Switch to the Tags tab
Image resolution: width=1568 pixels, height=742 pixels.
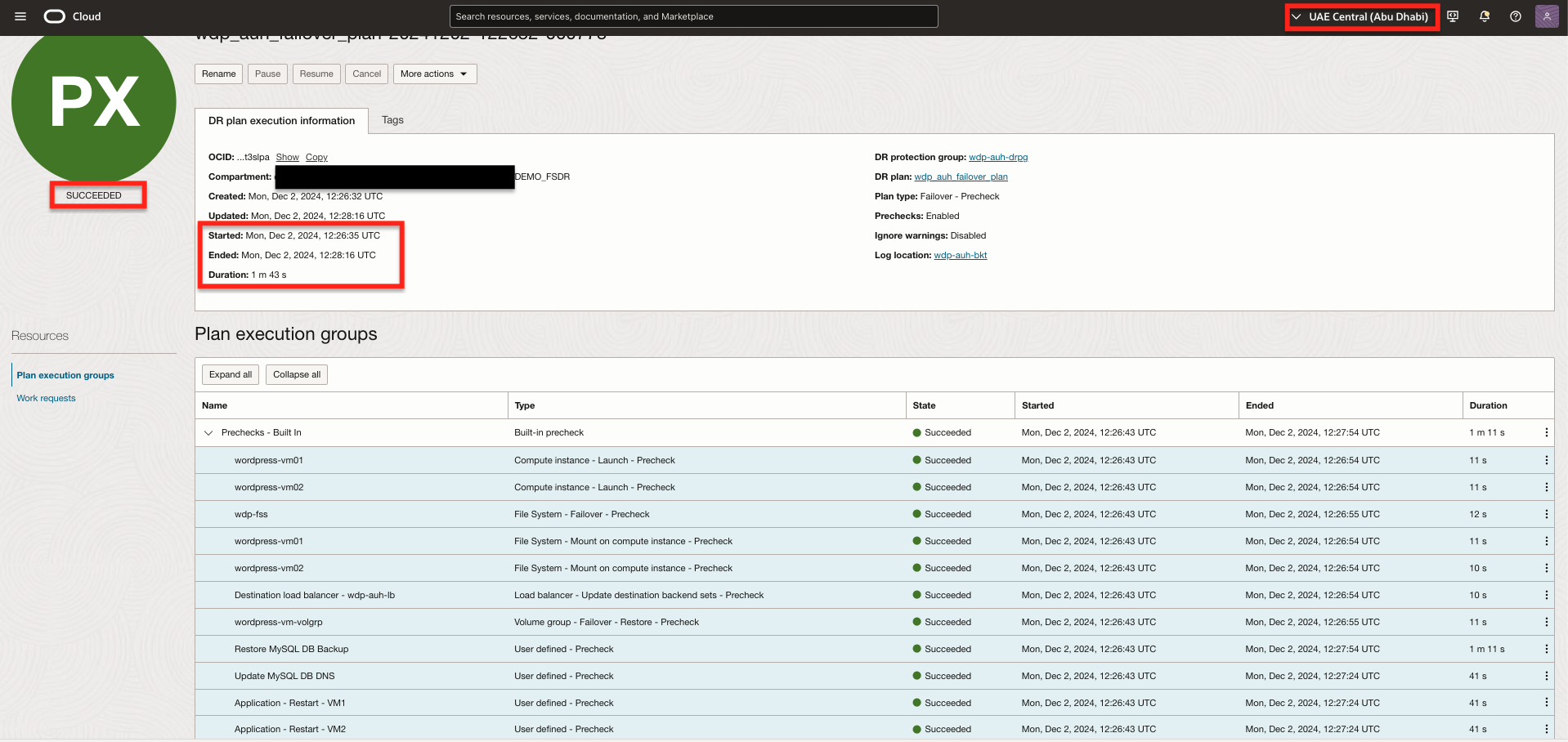pos(392,120)
